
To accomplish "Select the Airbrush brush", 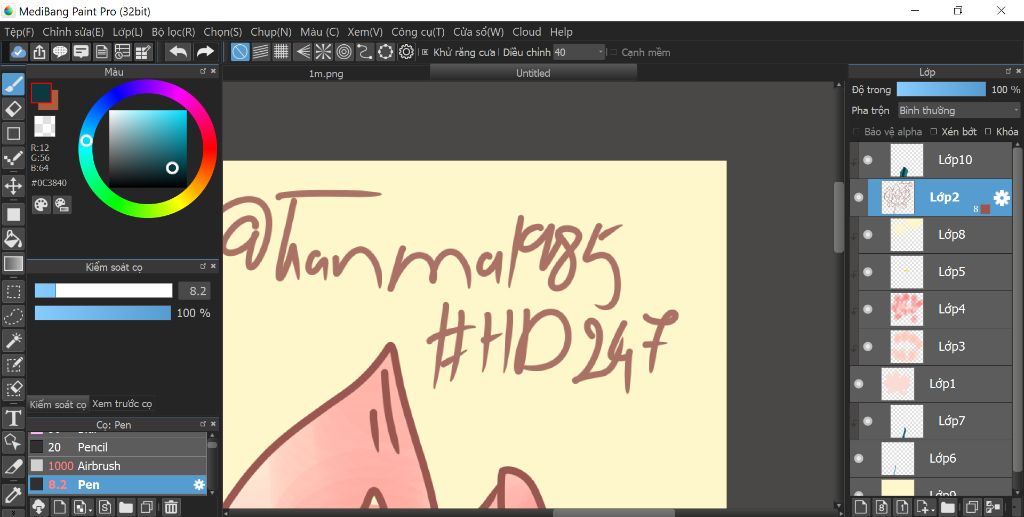I will coord(118,466).
